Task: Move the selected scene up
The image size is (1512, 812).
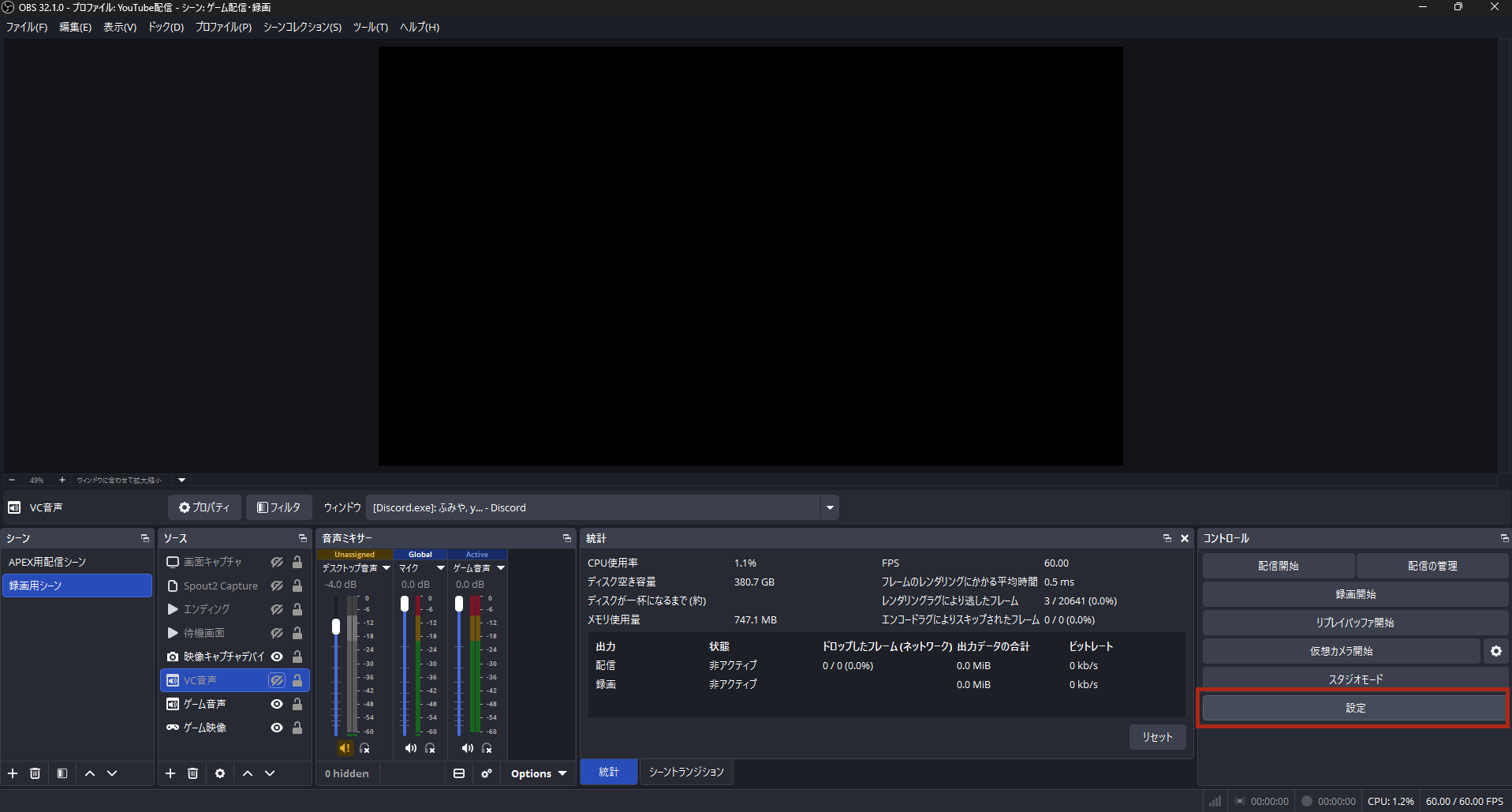Action: [x=90, y=773]
